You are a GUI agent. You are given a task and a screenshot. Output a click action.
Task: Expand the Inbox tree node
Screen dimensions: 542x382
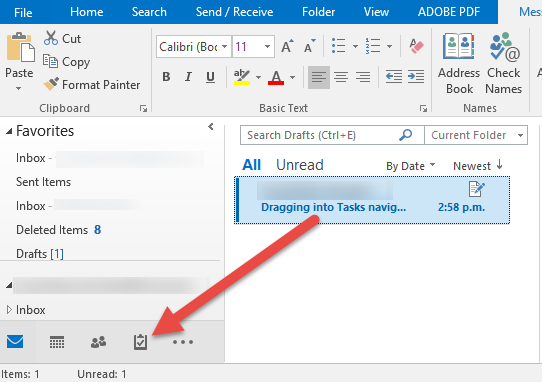(9, 309)
